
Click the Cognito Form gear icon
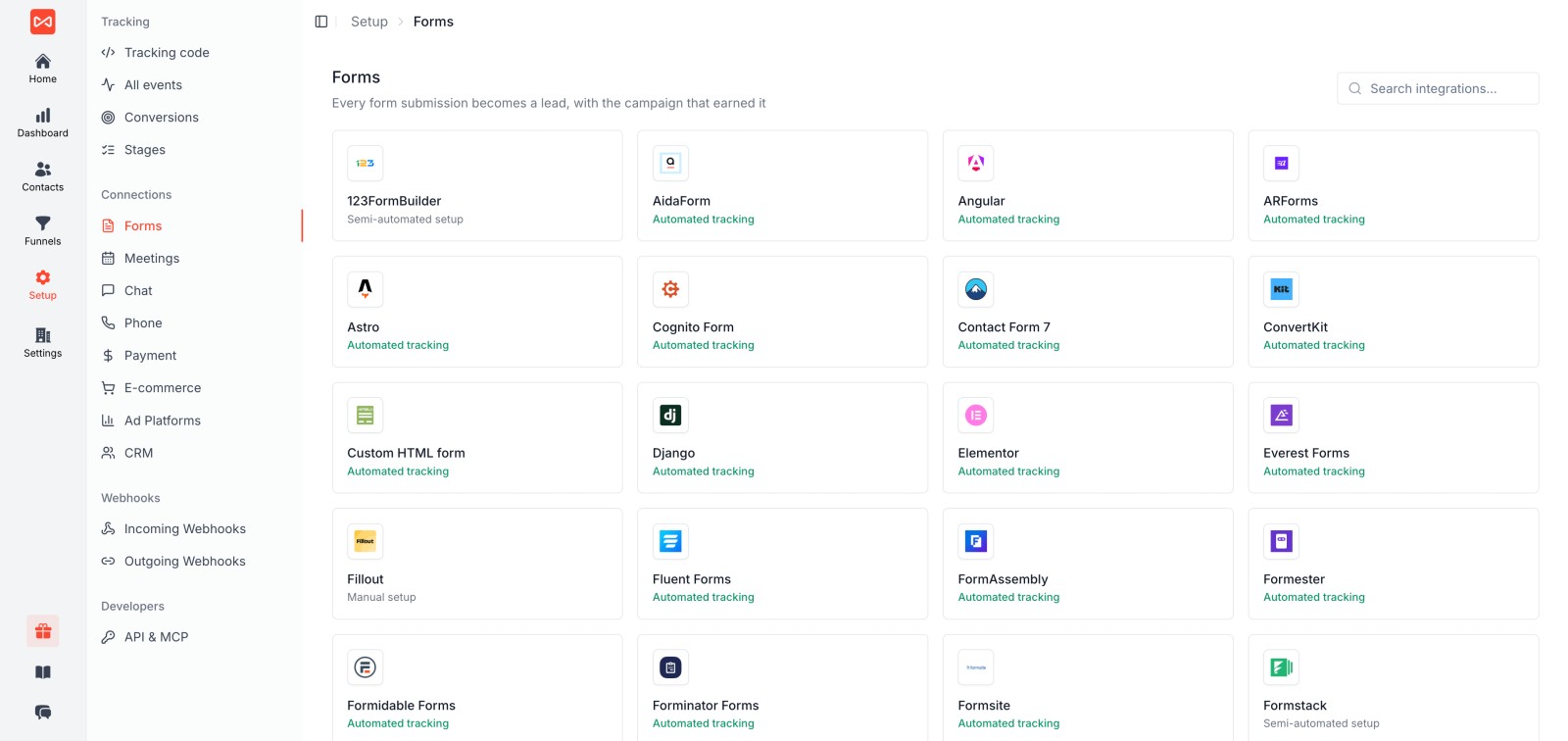pos(670,289)
